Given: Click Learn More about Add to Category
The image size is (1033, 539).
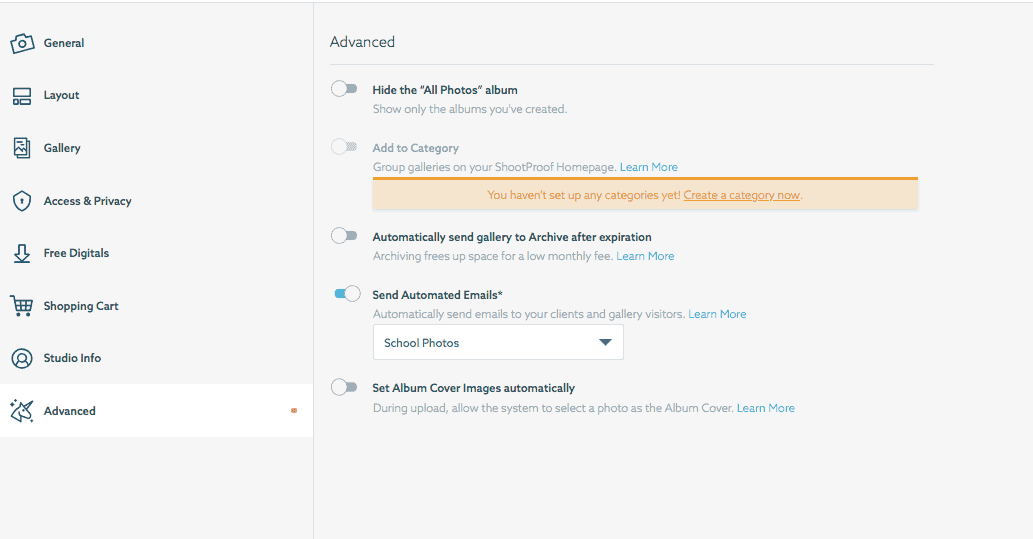Looking at the screenshot, I should click(648, 167).
